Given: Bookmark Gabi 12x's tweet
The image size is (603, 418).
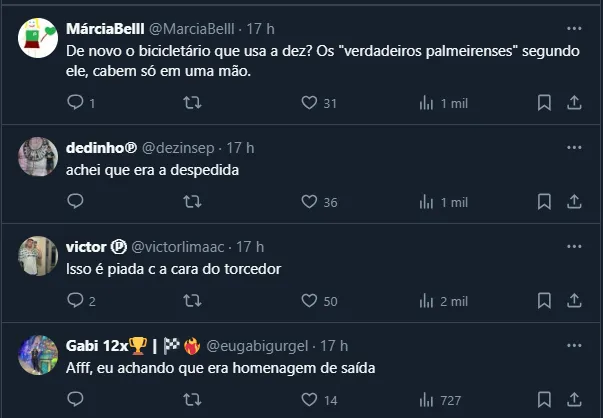Looking at the screenshot, I should coord(544,400).
